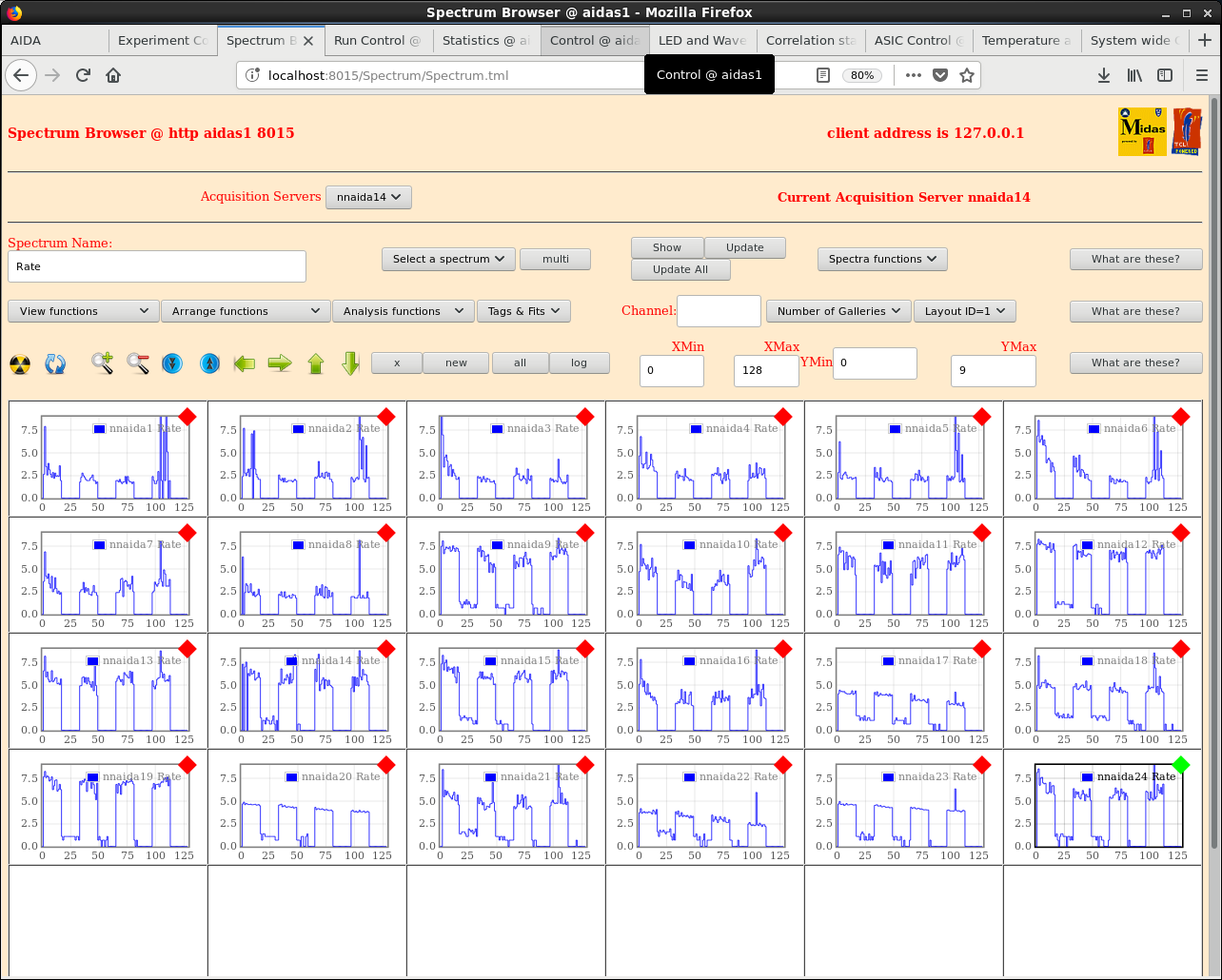Click the Midas logo icon
Viewport: 1222px width, 980px height.
pos(1142,132)
